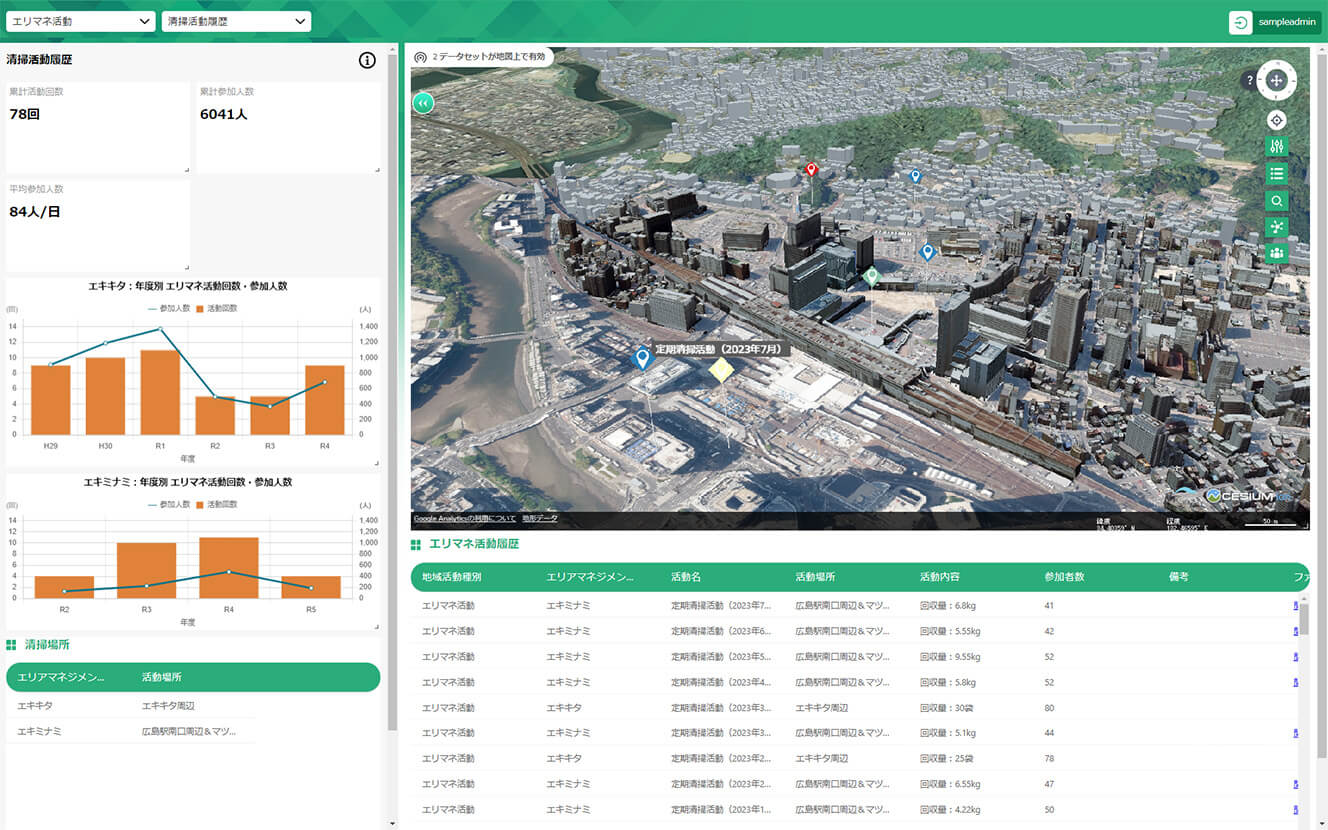
Task: Click the compass navigation control center
Action: [x=1276, y=80]
